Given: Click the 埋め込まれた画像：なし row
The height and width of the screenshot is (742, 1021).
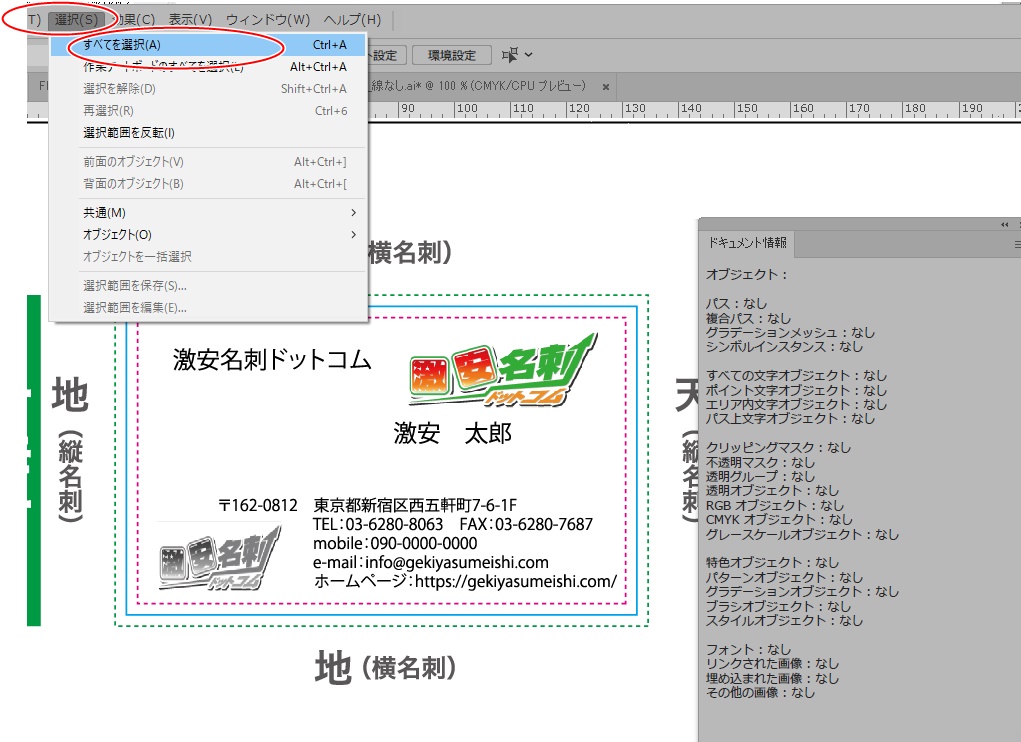Looking at the screenshot, I should pos(773,678).
